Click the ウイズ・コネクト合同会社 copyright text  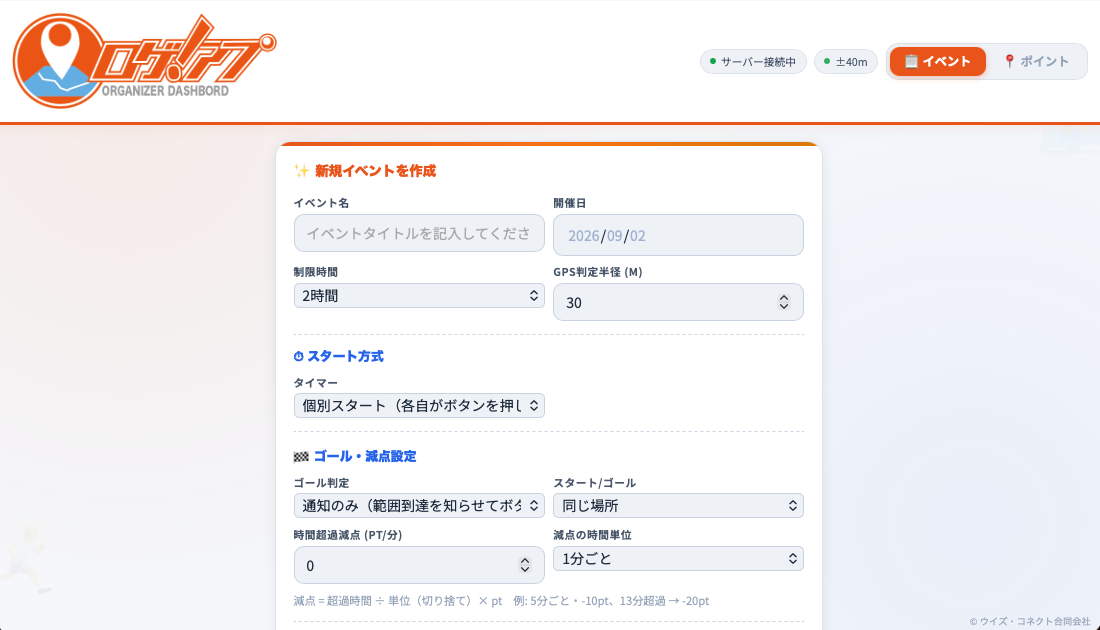[1030, 621]
